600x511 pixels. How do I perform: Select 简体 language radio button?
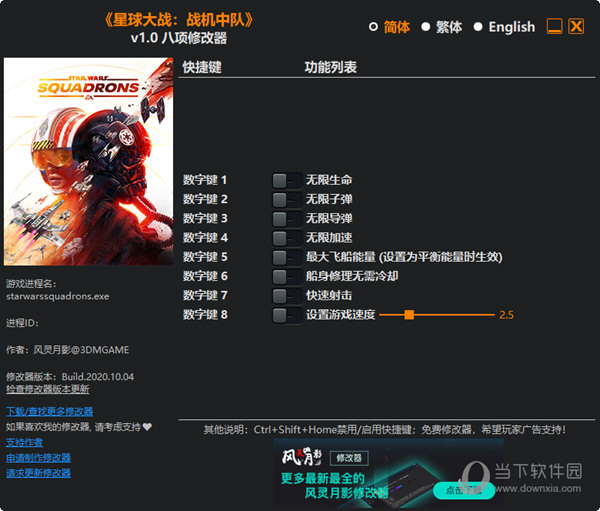point(373,27)
